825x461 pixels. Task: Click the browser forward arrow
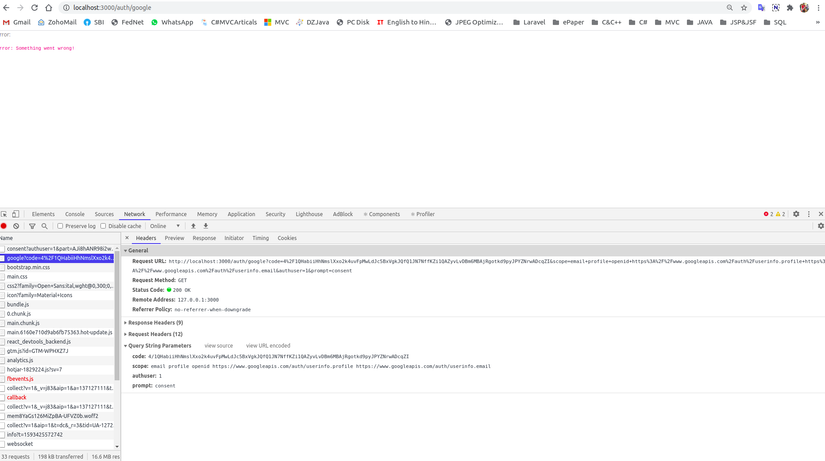(x=20, y=7)
